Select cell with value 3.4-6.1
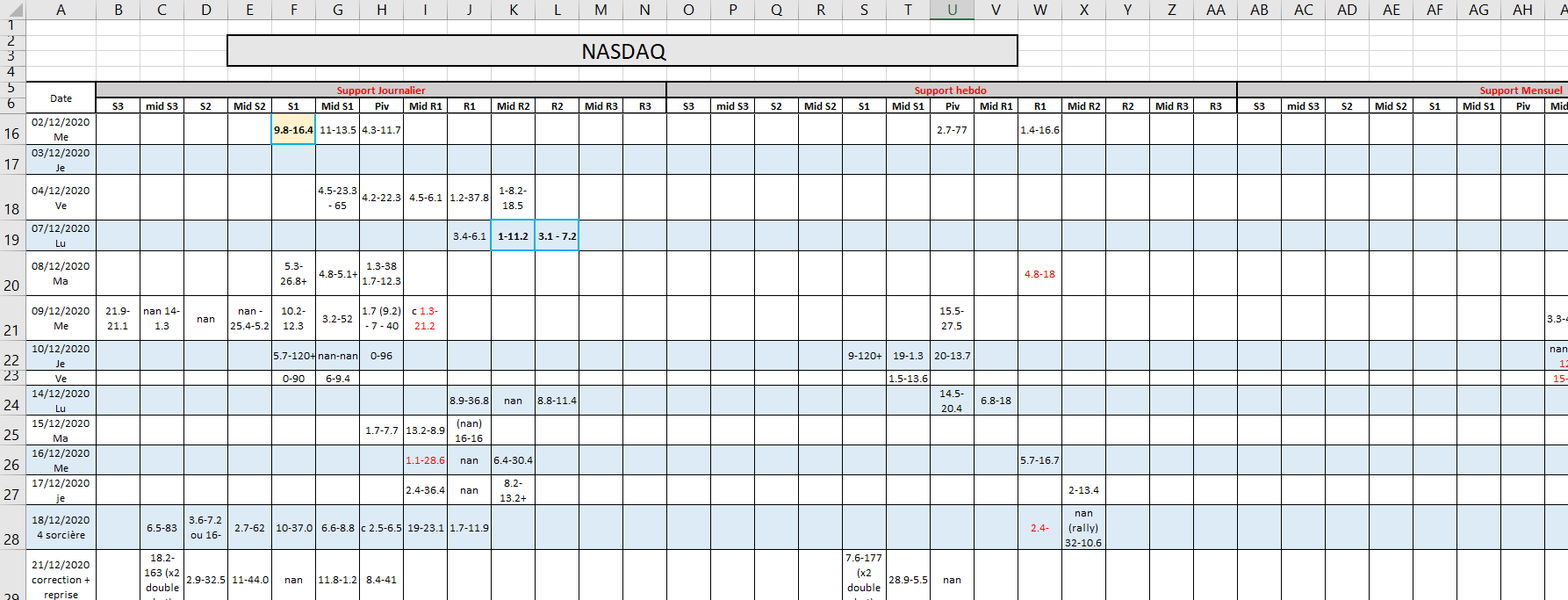The height and width of the screenshot is (600, 1568). click(469, 235)
